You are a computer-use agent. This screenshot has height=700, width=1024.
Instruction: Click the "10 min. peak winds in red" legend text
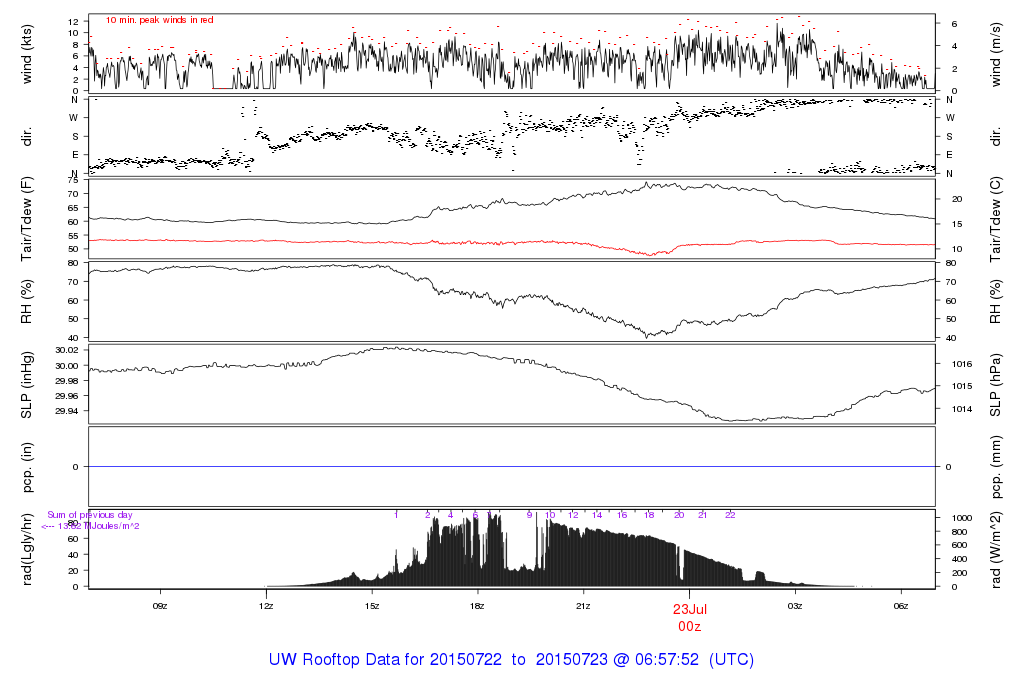[159, 20]
